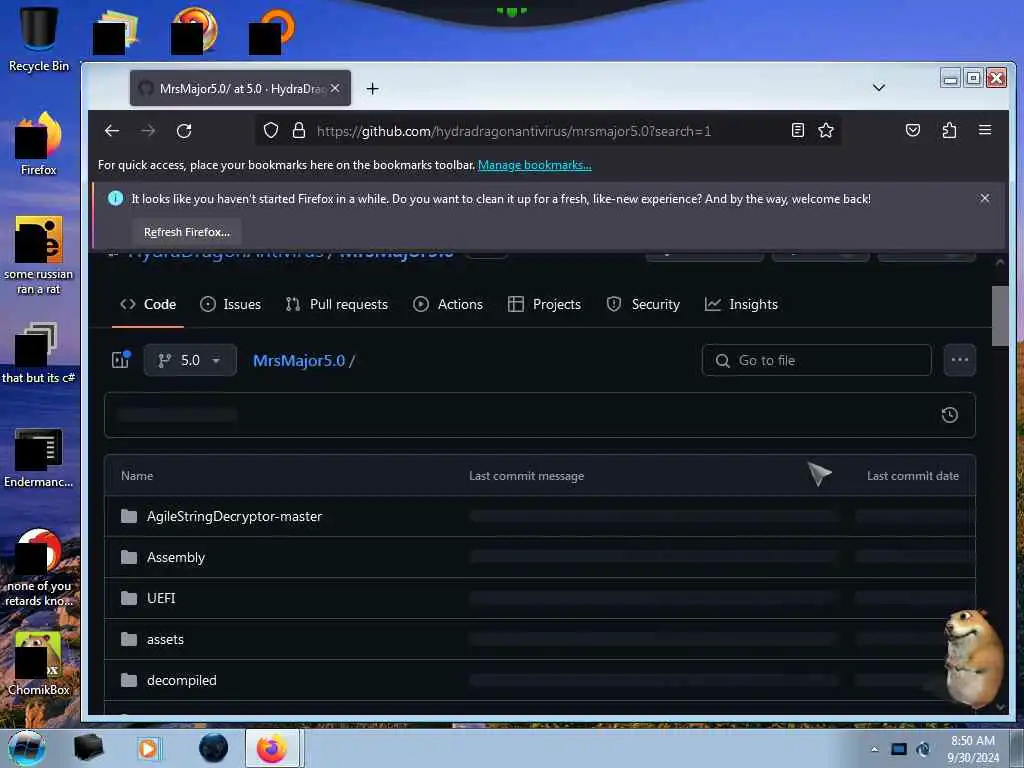
Task: Open the Manage bookmarks... link
Action: tap(534, 165)
